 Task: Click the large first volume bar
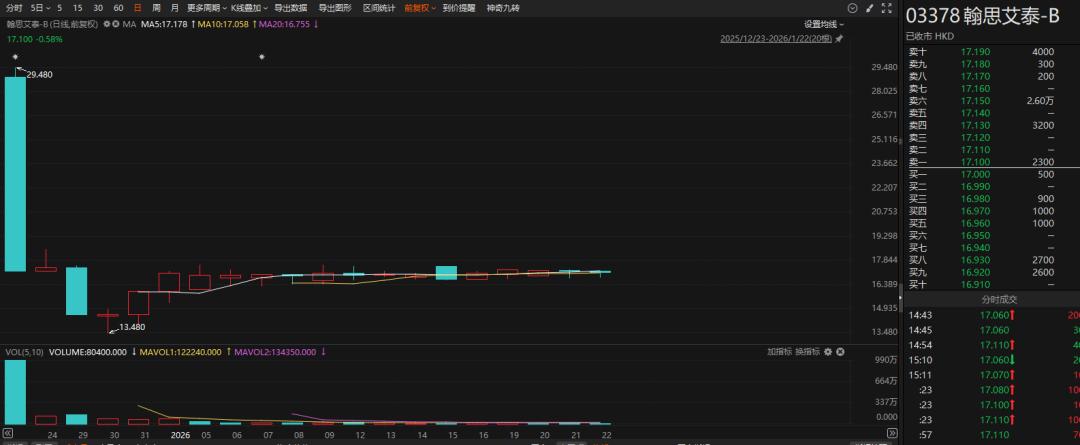[15, 392]
